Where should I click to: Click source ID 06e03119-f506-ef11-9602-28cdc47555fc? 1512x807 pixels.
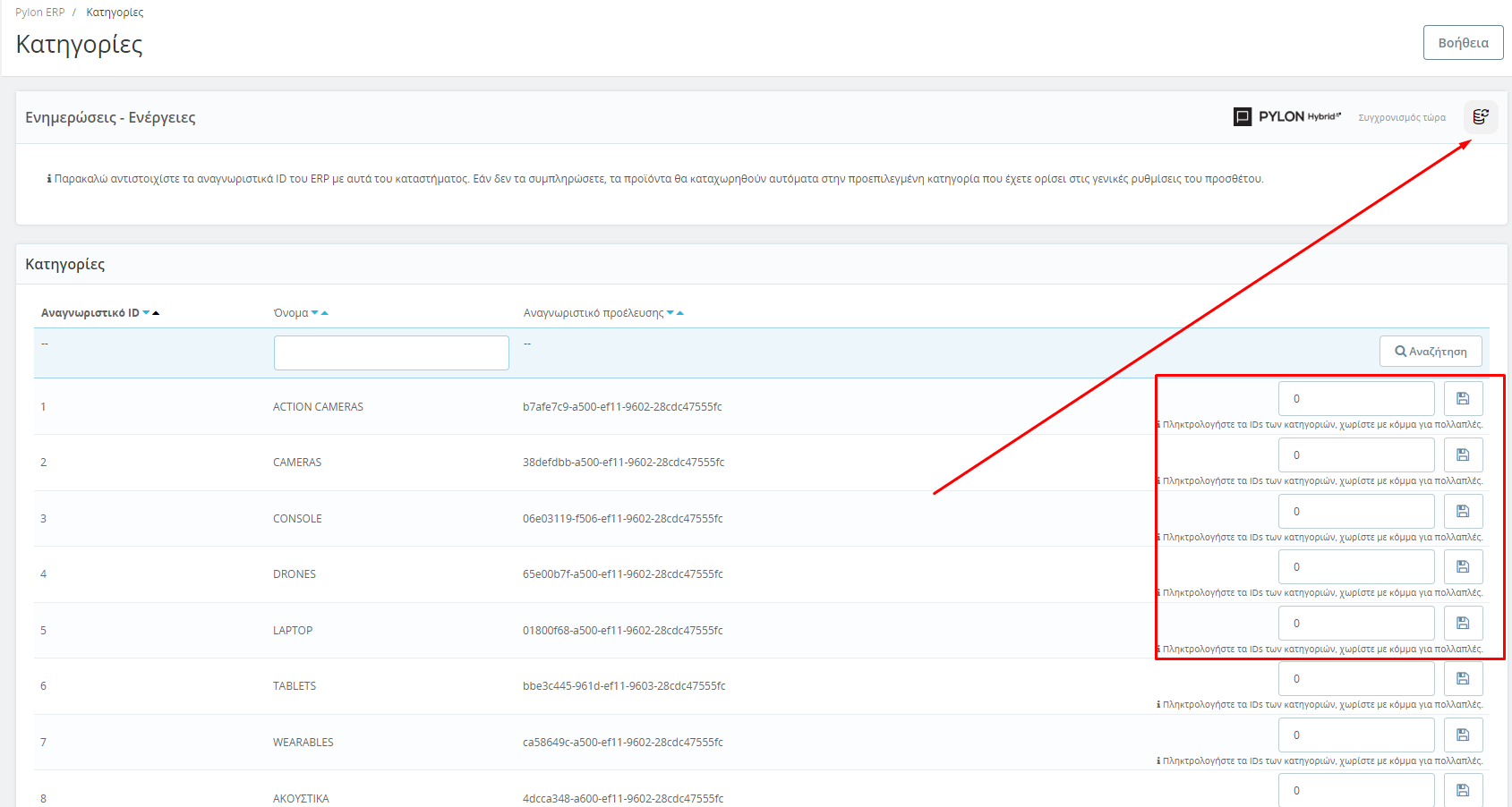click(623, 519)
